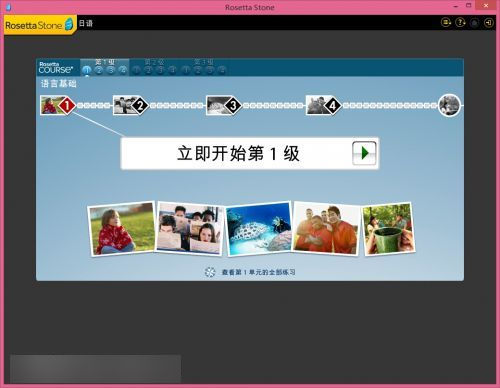Open lesson 1 red diamond marker
The height and width of the screenshot is (388, 500).
pyautogui.click(x=67, y=105)
